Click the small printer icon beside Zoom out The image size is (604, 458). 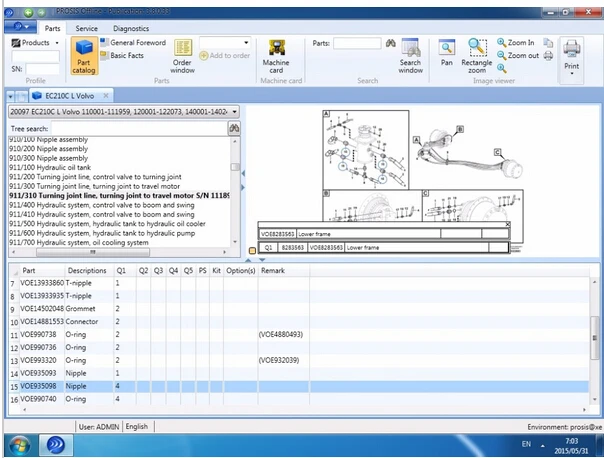click(548, 56)
